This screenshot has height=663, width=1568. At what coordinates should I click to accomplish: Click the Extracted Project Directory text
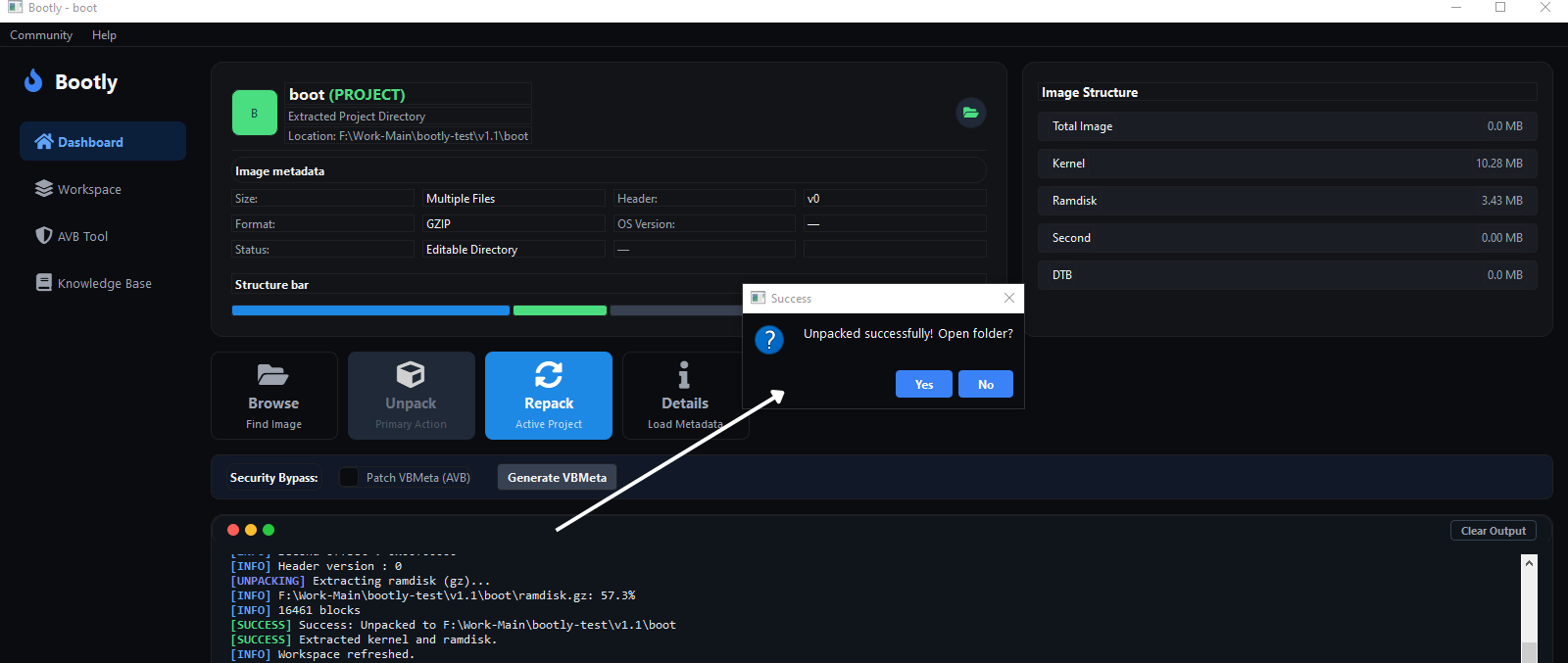(357, 116)
